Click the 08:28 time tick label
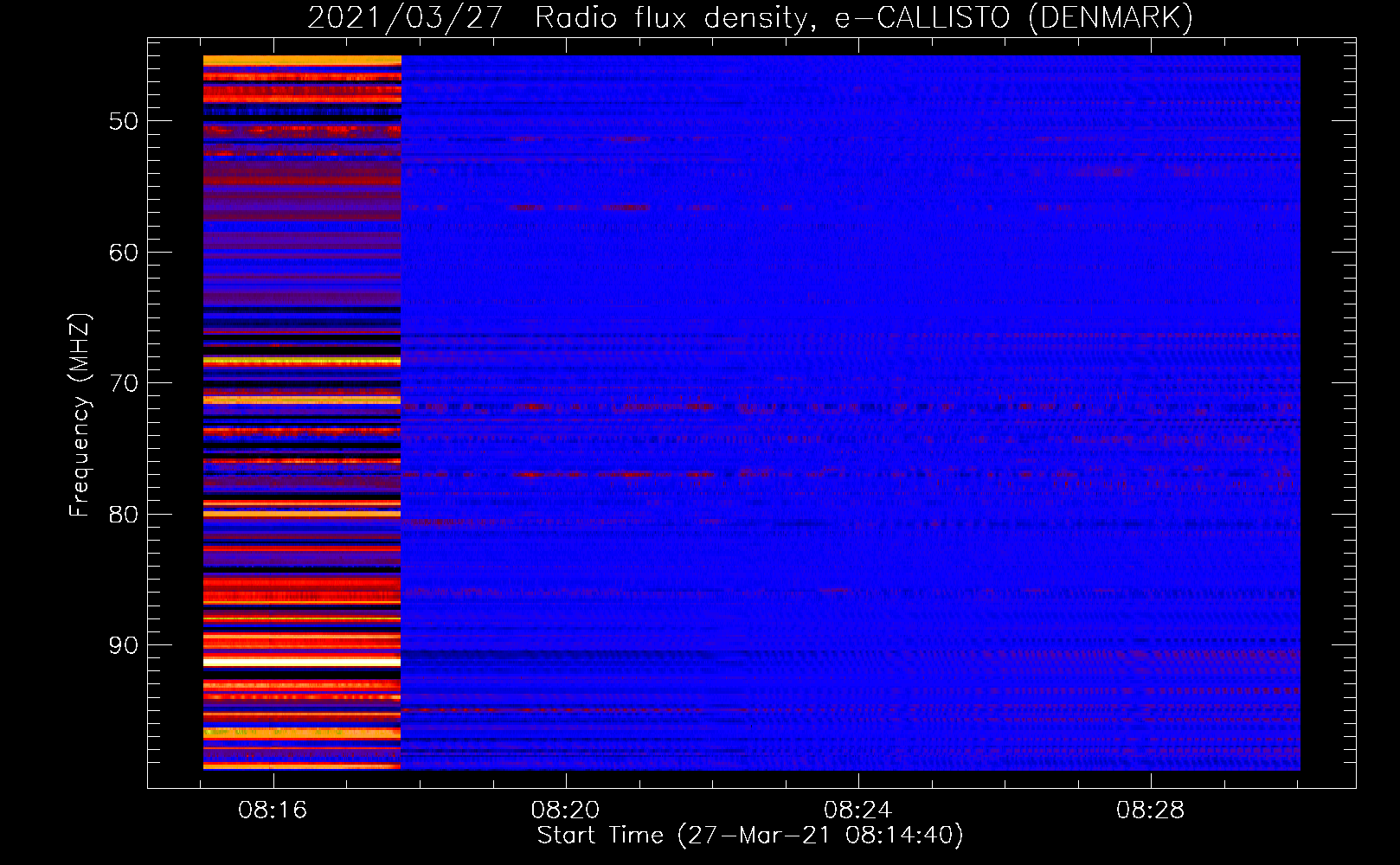Screen dimensions: 1400x865 click(x=1151, y=811)
